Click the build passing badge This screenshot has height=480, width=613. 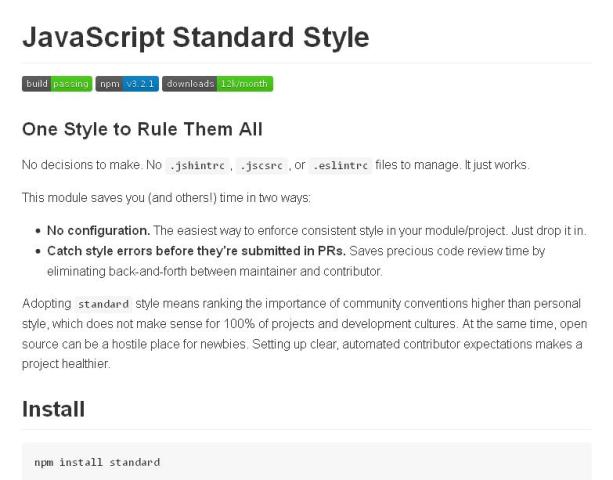tap(56, 84)
